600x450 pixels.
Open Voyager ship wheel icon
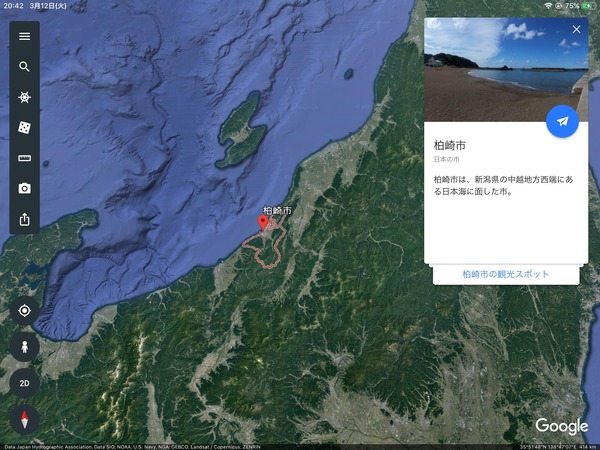(x=24, y=97)
